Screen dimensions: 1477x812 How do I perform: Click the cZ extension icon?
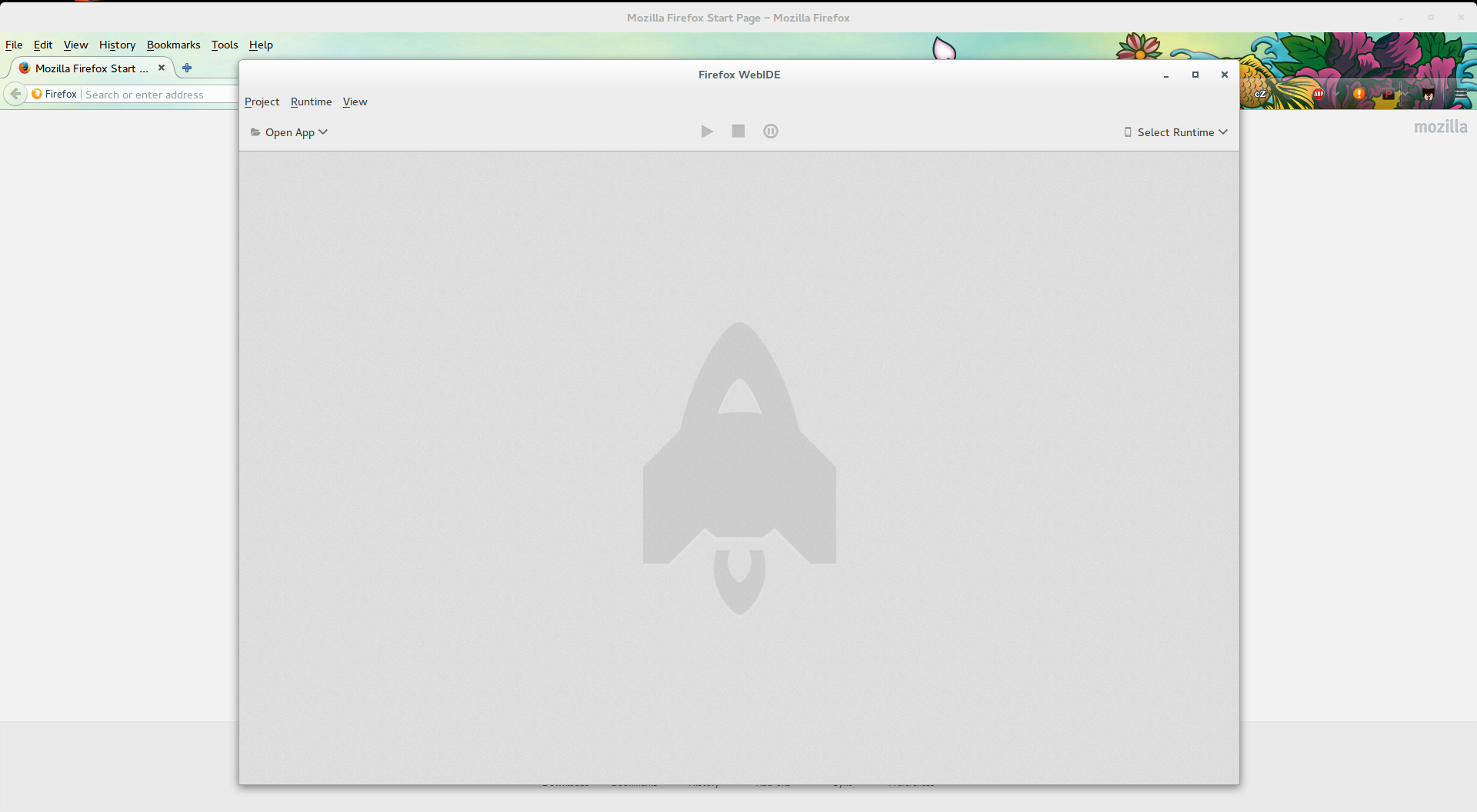click(1260, 94)
